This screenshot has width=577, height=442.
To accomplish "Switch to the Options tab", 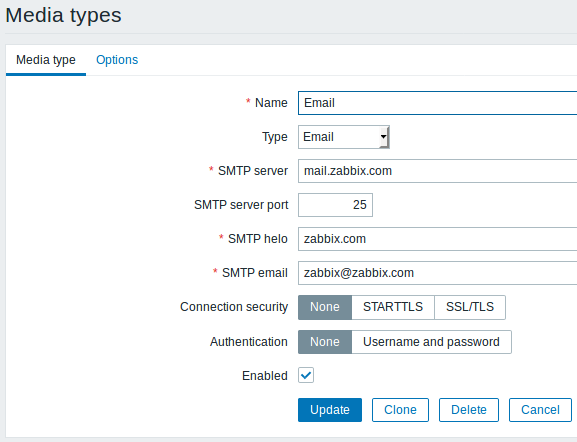I will pyautogui.click(x=117, y=60).
